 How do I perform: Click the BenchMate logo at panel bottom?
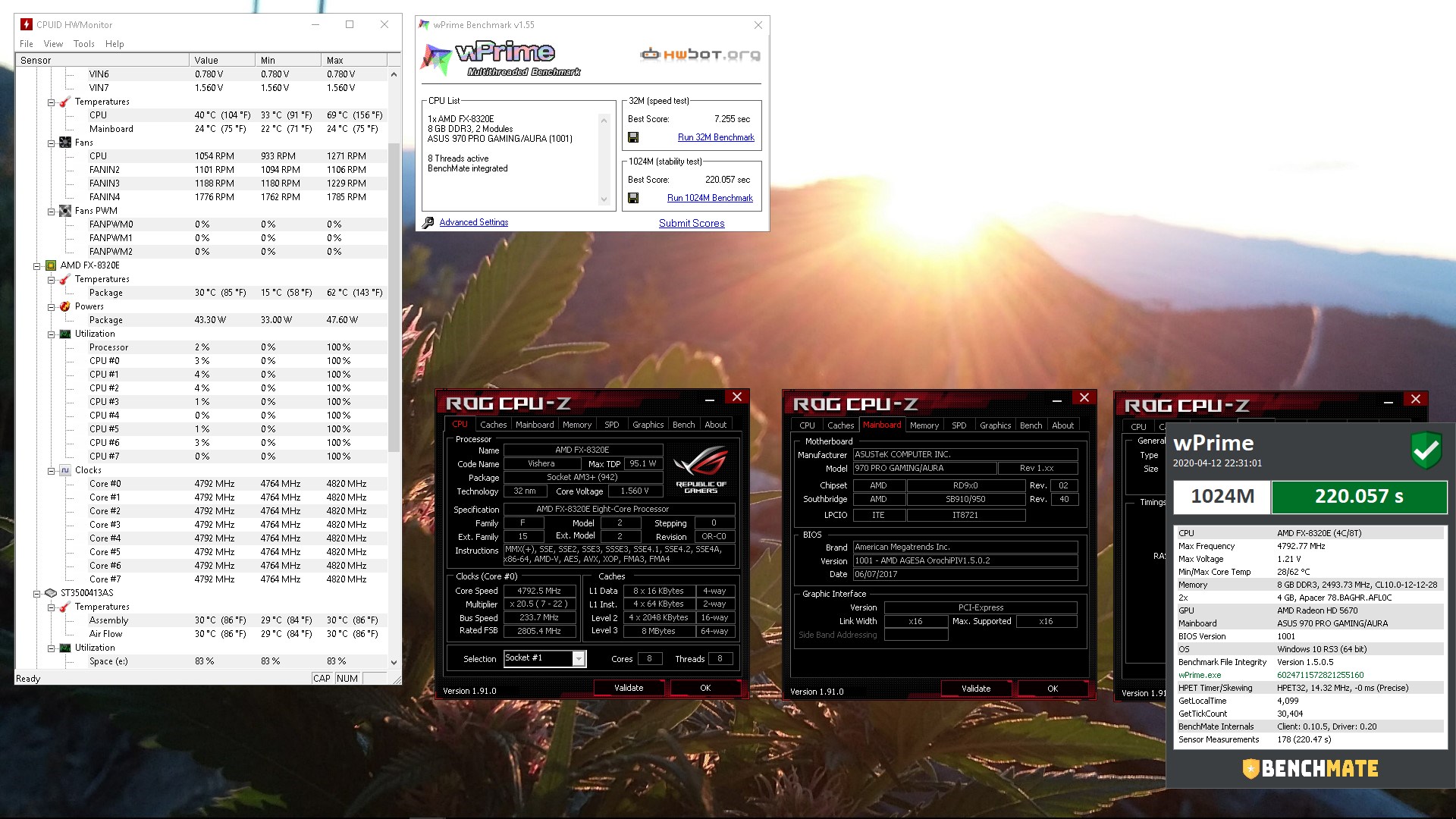(x=1310, y=768)
